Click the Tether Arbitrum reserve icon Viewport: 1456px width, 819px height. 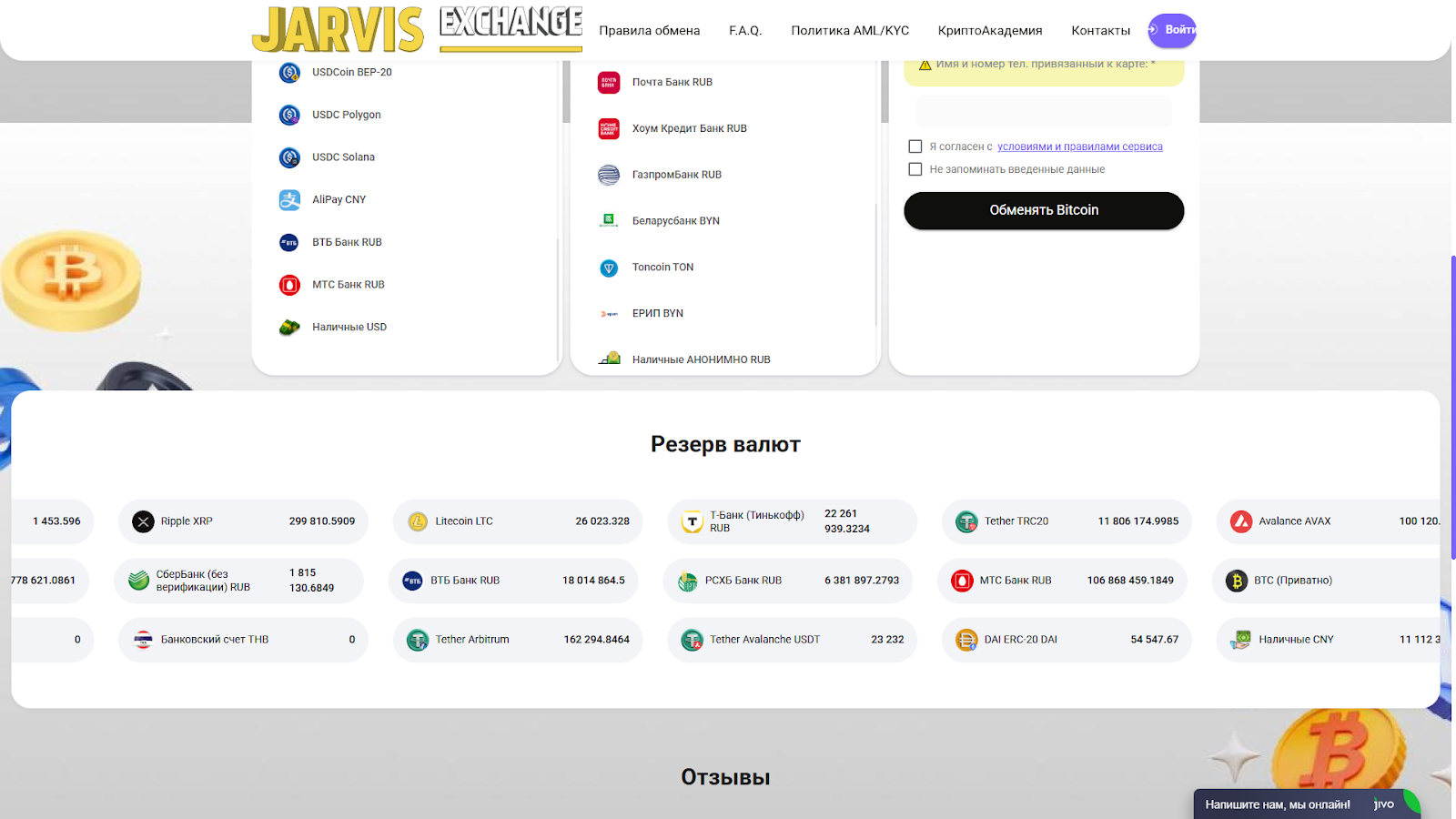tap(418, 640)
